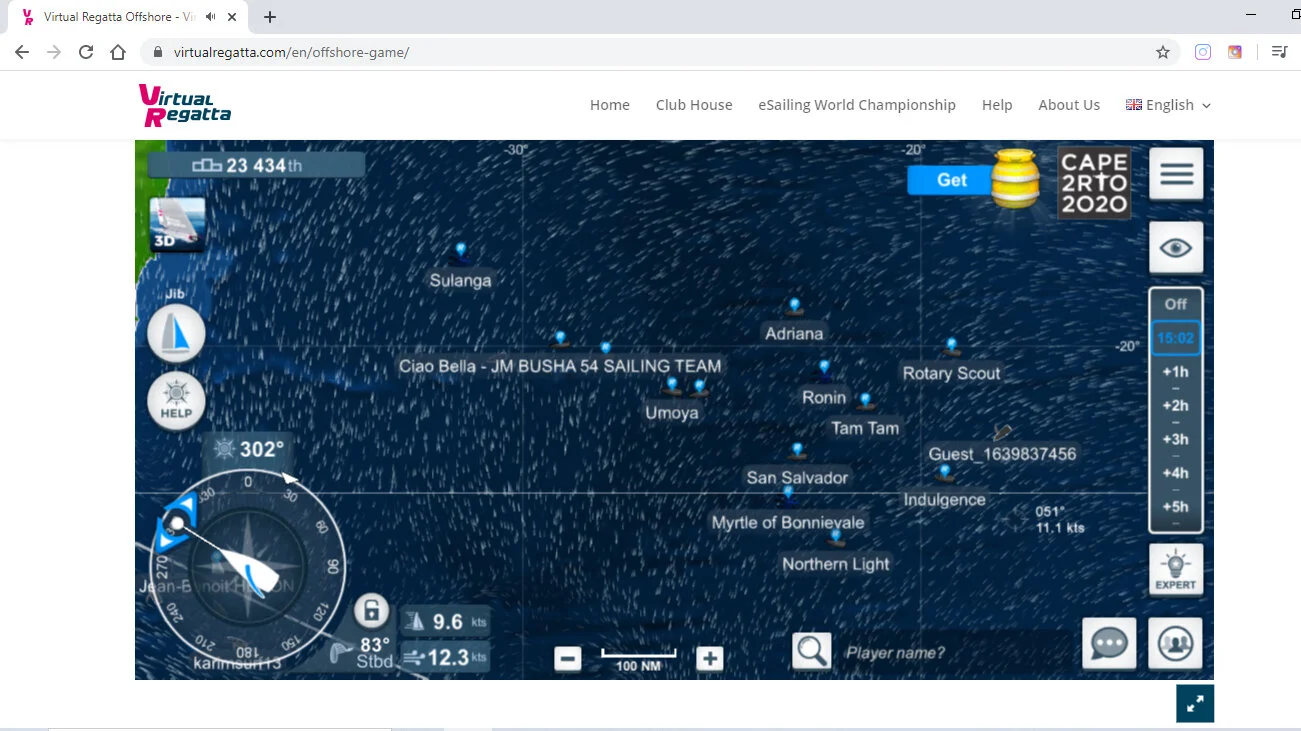Screen dimensions: 1301x731
Task: Select the Adriana boat marker
Action: pos(795,306)
